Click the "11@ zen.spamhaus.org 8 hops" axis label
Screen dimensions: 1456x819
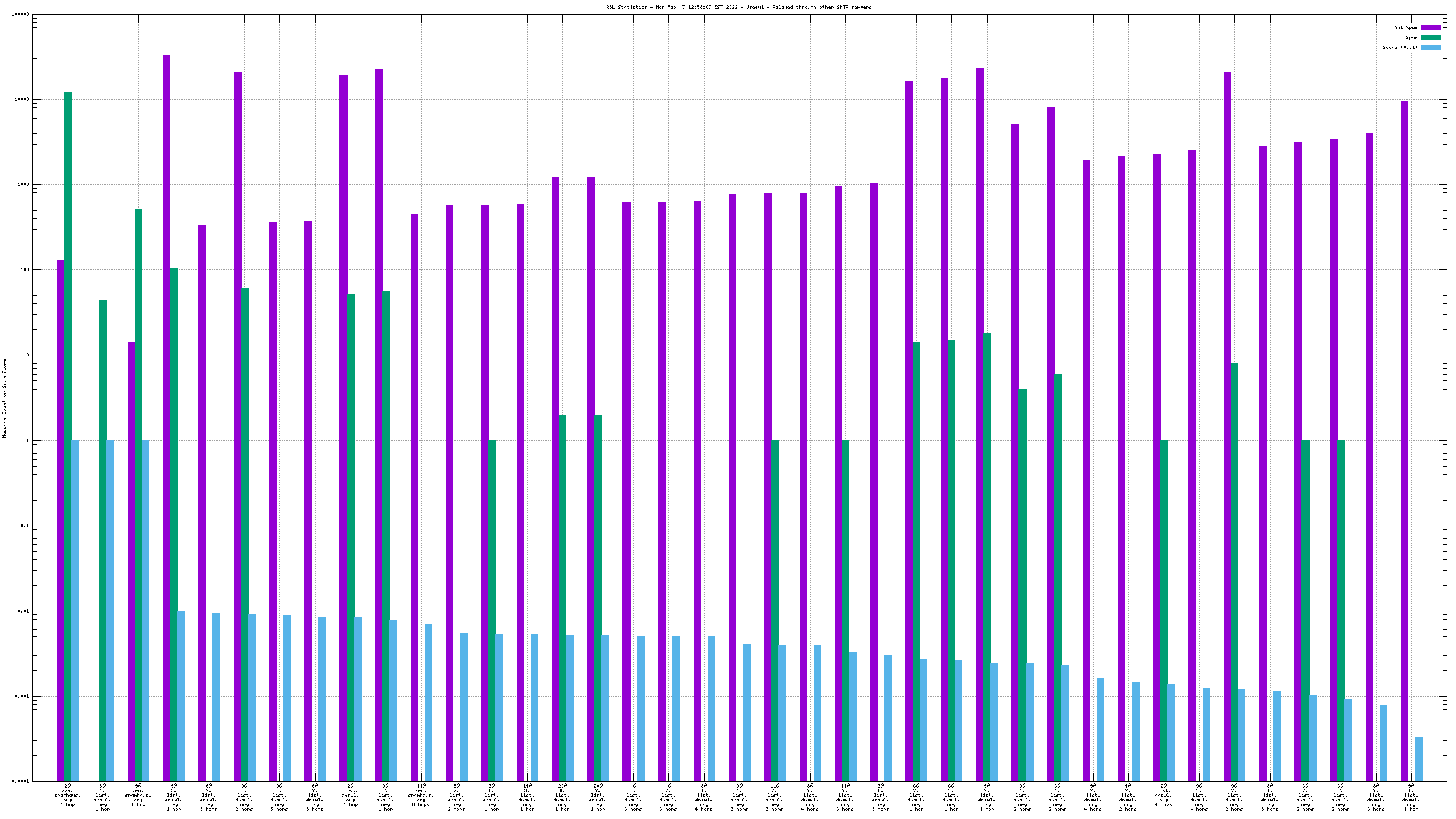[x=421, y=795]
